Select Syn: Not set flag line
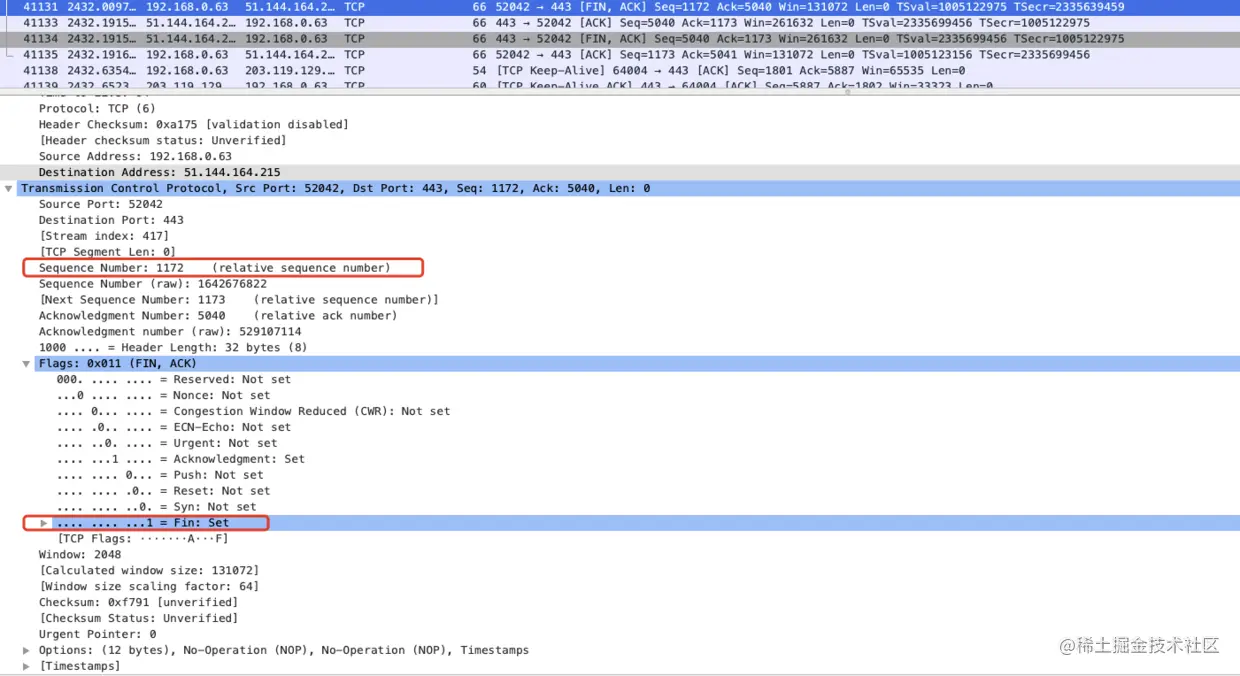 coord(156,508)
